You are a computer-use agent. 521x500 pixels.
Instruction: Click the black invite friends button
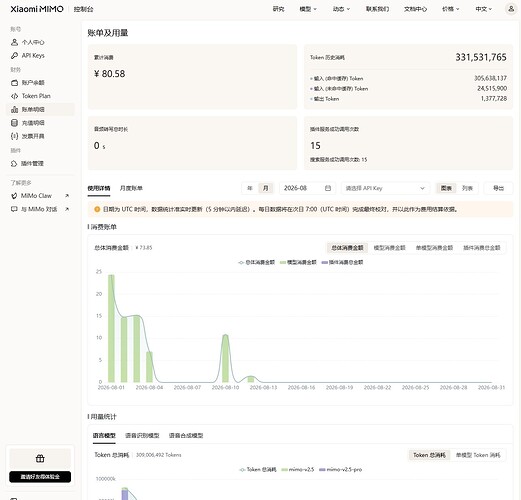pos(40,477)
